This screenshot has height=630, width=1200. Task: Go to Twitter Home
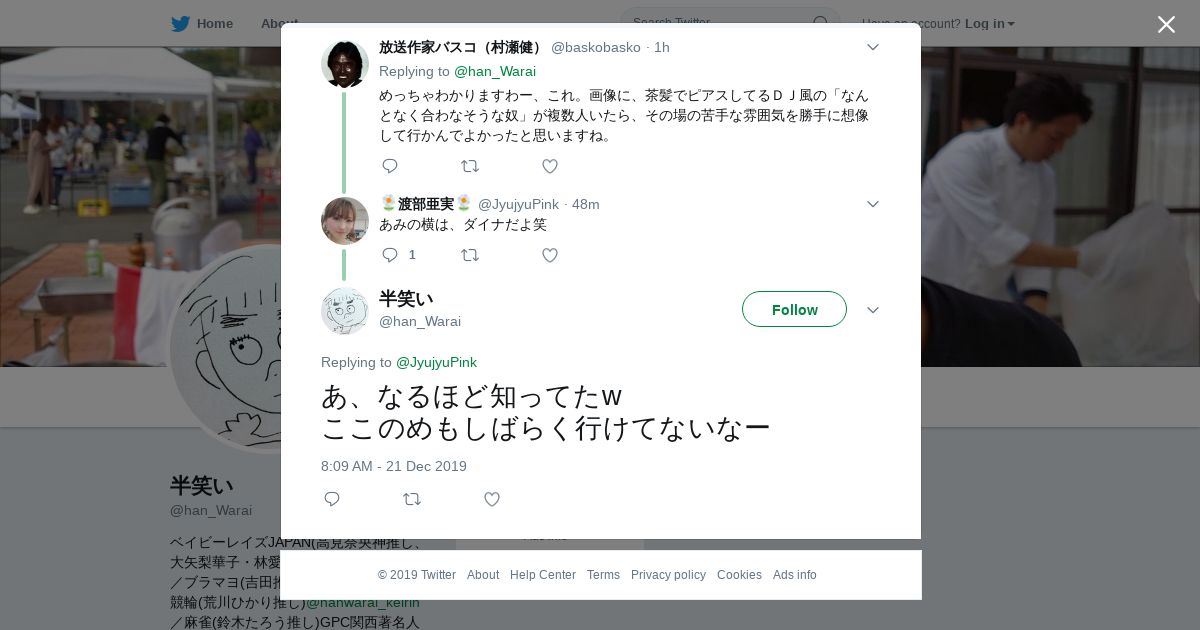(202, 23)
